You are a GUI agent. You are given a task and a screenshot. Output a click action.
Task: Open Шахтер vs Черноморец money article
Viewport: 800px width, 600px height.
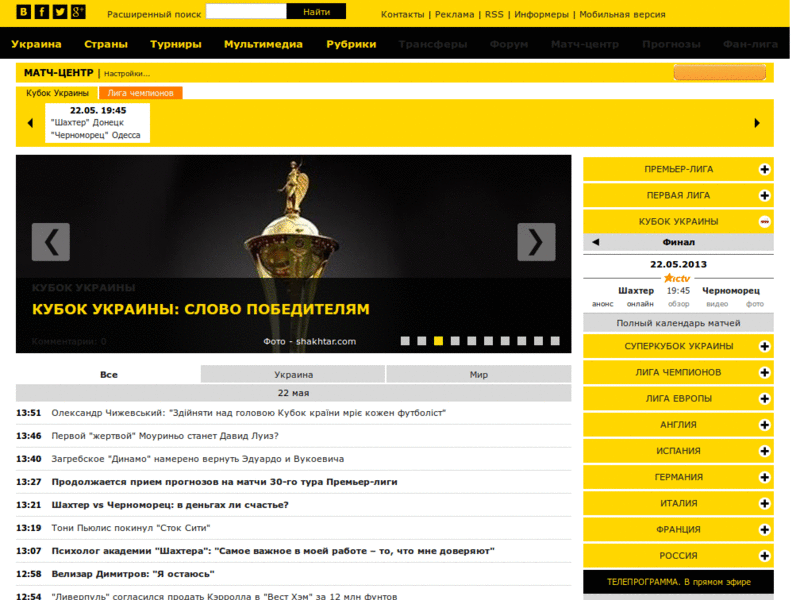pyautogui.click(x=170, y=505)
